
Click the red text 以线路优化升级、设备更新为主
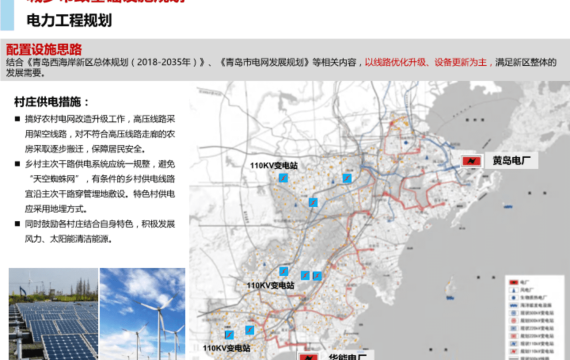click(426, 63)
